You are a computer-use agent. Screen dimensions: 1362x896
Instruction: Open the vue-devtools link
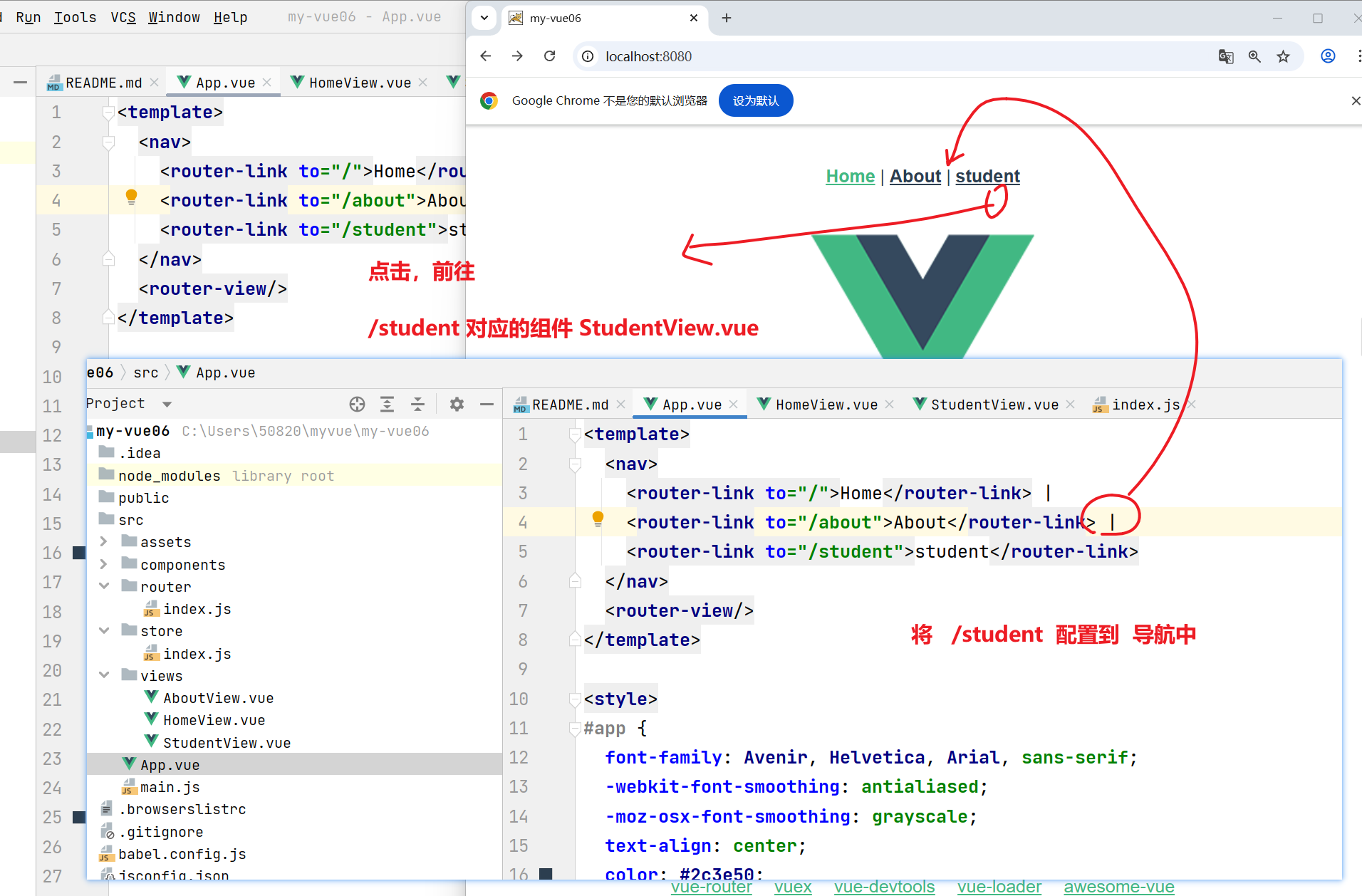coord(884,887)
